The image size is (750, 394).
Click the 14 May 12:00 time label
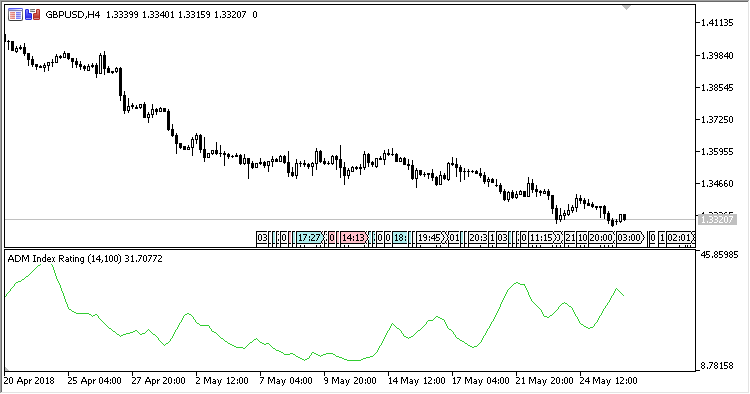pyautogui.click(x=416, y=381)
